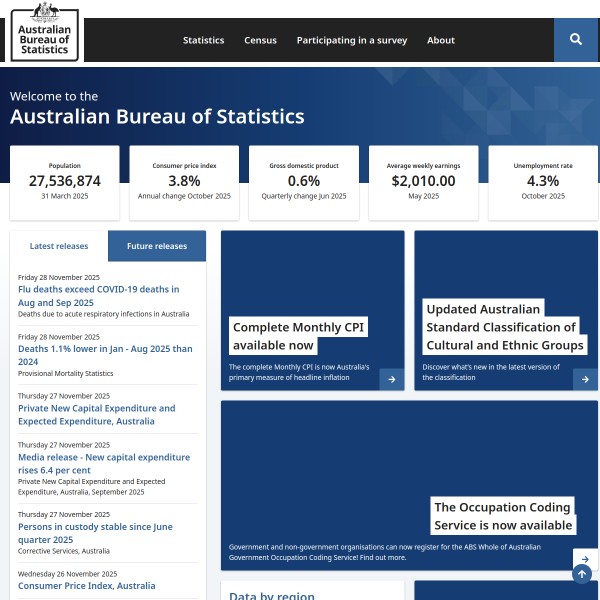
Task: Click arrow on Cultural and Ethnic Groups card
Action: [585, 379]
